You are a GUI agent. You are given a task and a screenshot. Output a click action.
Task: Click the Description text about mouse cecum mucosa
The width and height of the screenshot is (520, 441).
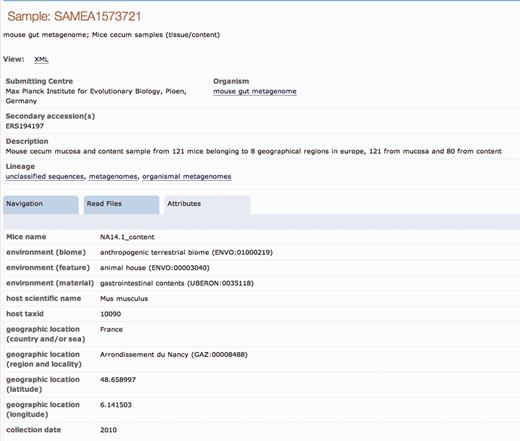click(253, 151)
